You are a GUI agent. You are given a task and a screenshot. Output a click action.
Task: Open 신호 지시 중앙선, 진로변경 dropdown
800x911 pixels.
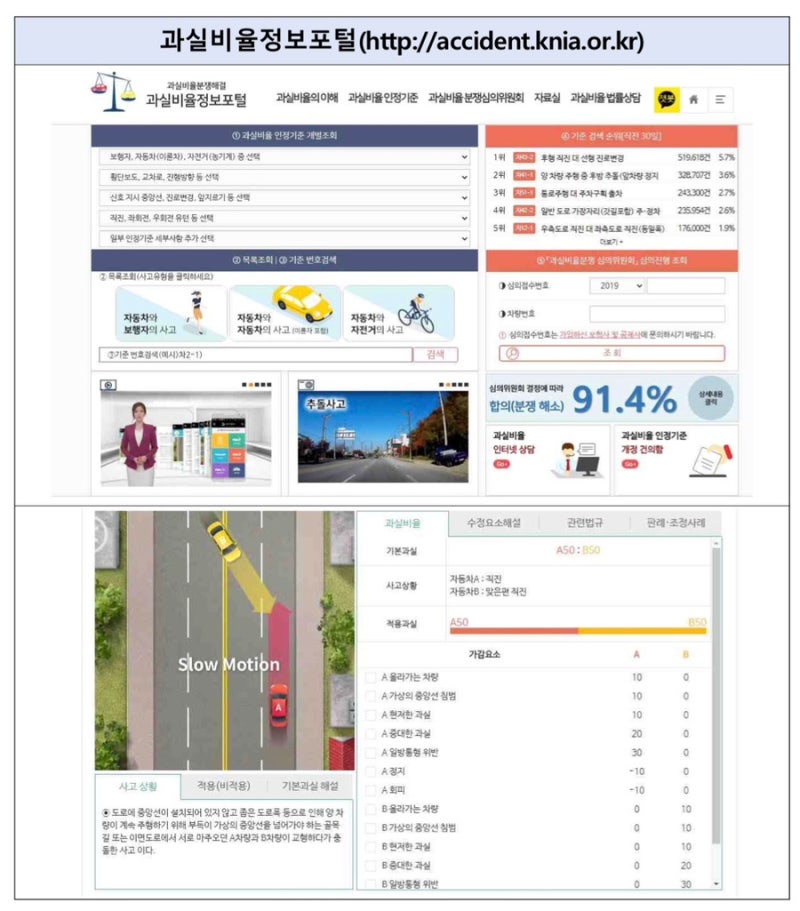[284, 198]
